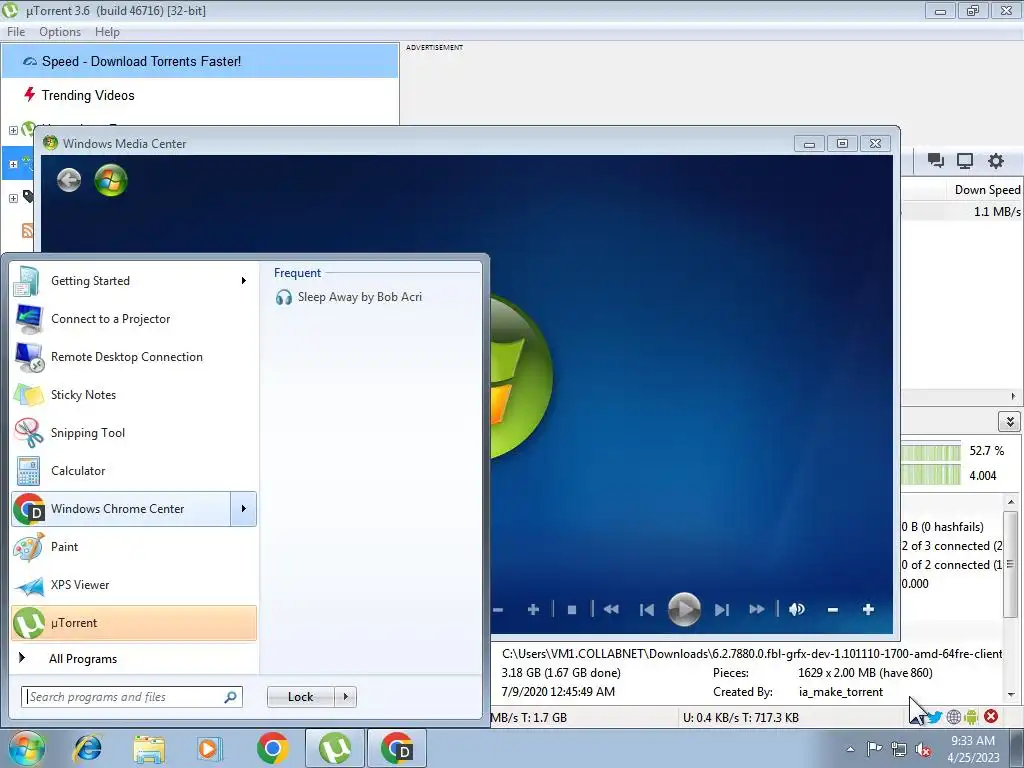Click the previous track button in Media Center
The width and height of the screenshot is (1024, 768).
(x=647, y=609)
